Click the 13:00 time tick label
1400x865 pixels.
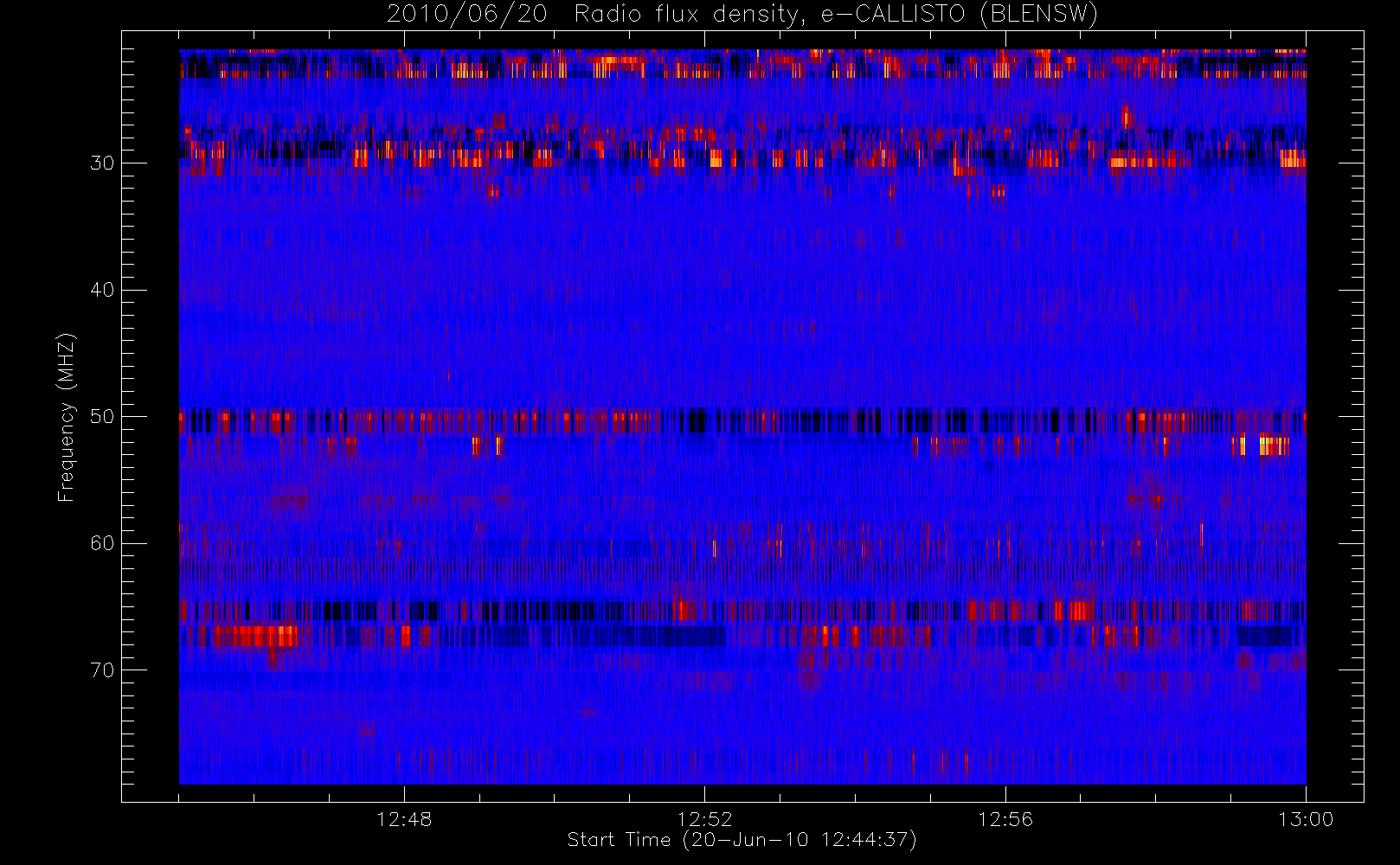coord(1306,819)
